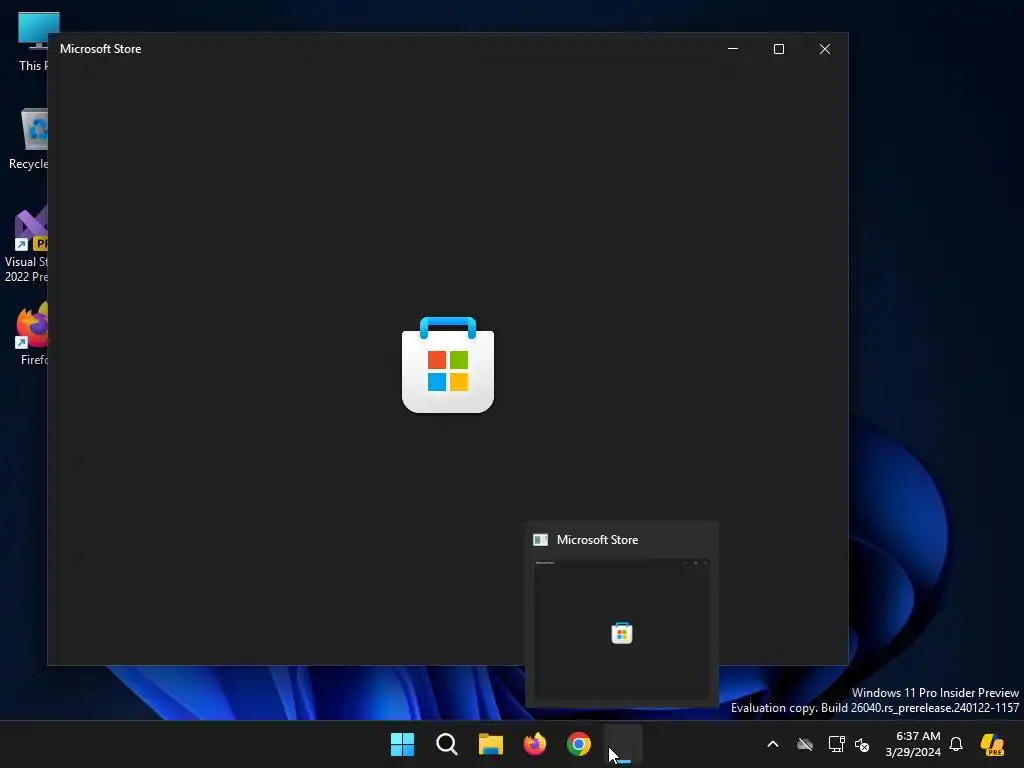Click the Microsoft Store taskbar button

[623, 744]
